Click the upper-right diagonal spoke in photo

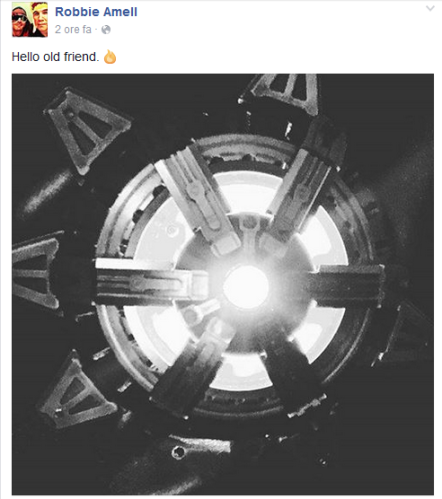coord(300,190)
